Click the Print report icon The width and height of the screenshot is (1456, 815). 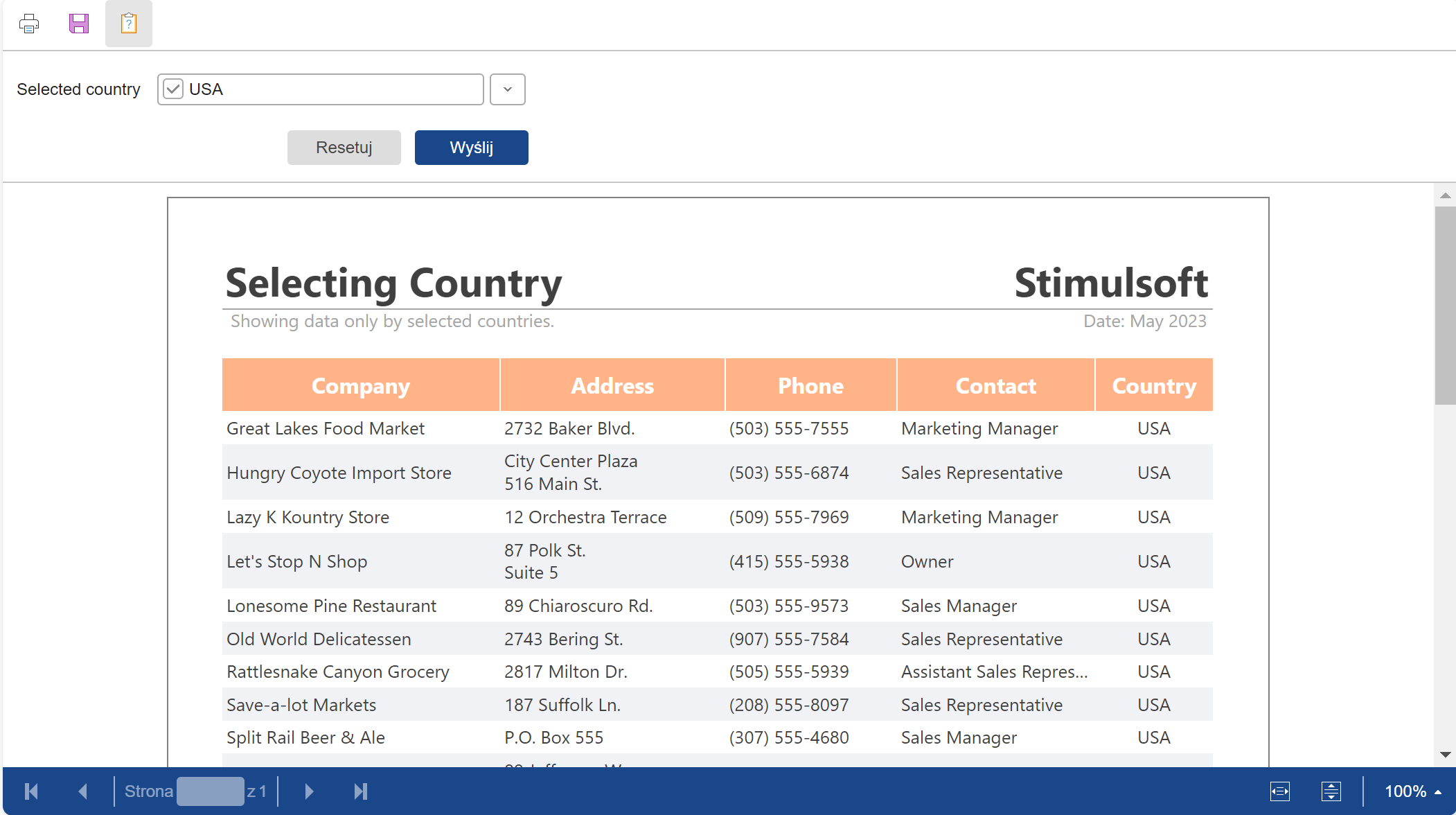(x=29, y=24)
